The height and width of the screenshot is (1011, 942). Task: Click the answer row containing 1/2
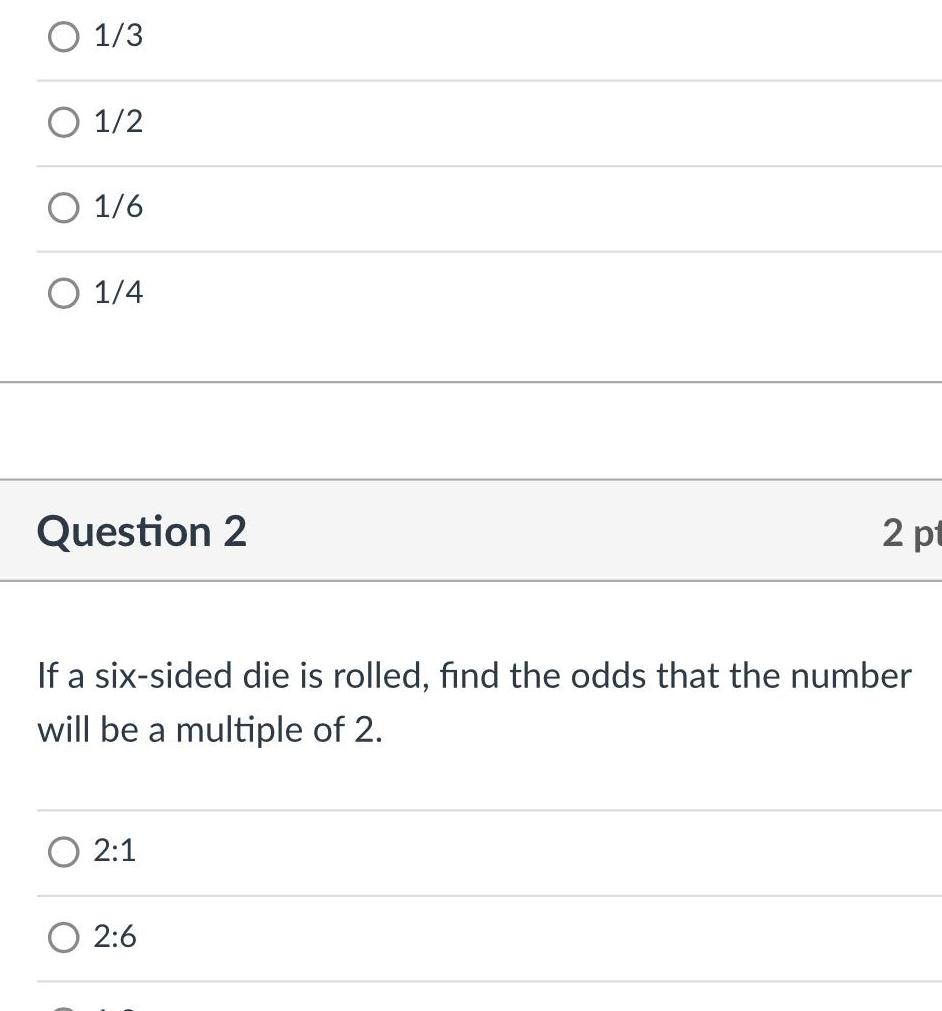[x=300, y=121]
